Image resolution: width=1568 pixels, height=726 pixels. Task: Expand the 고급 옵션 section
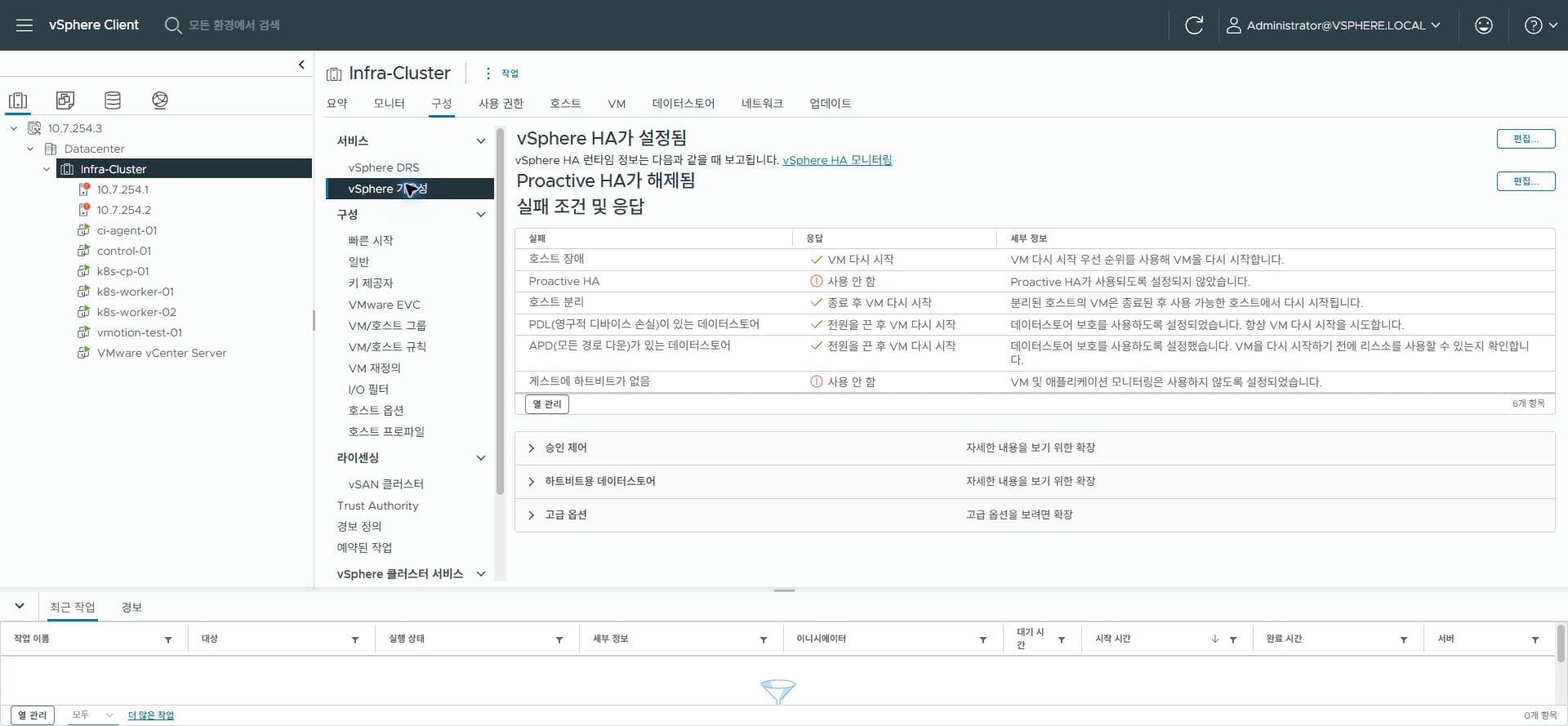pyautogui.click(x=531, y=515)
